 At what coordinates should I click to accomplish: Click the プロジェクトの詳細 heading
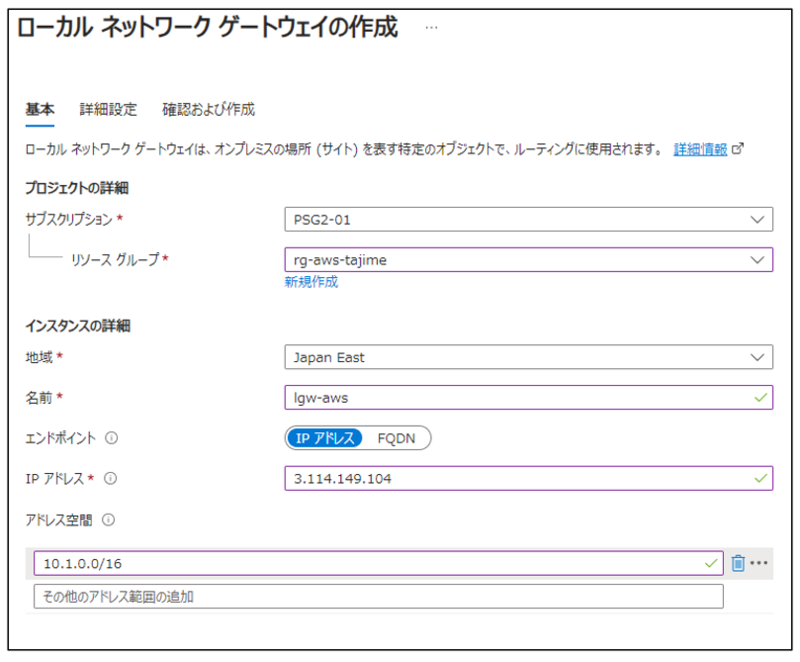click(77, 188)
